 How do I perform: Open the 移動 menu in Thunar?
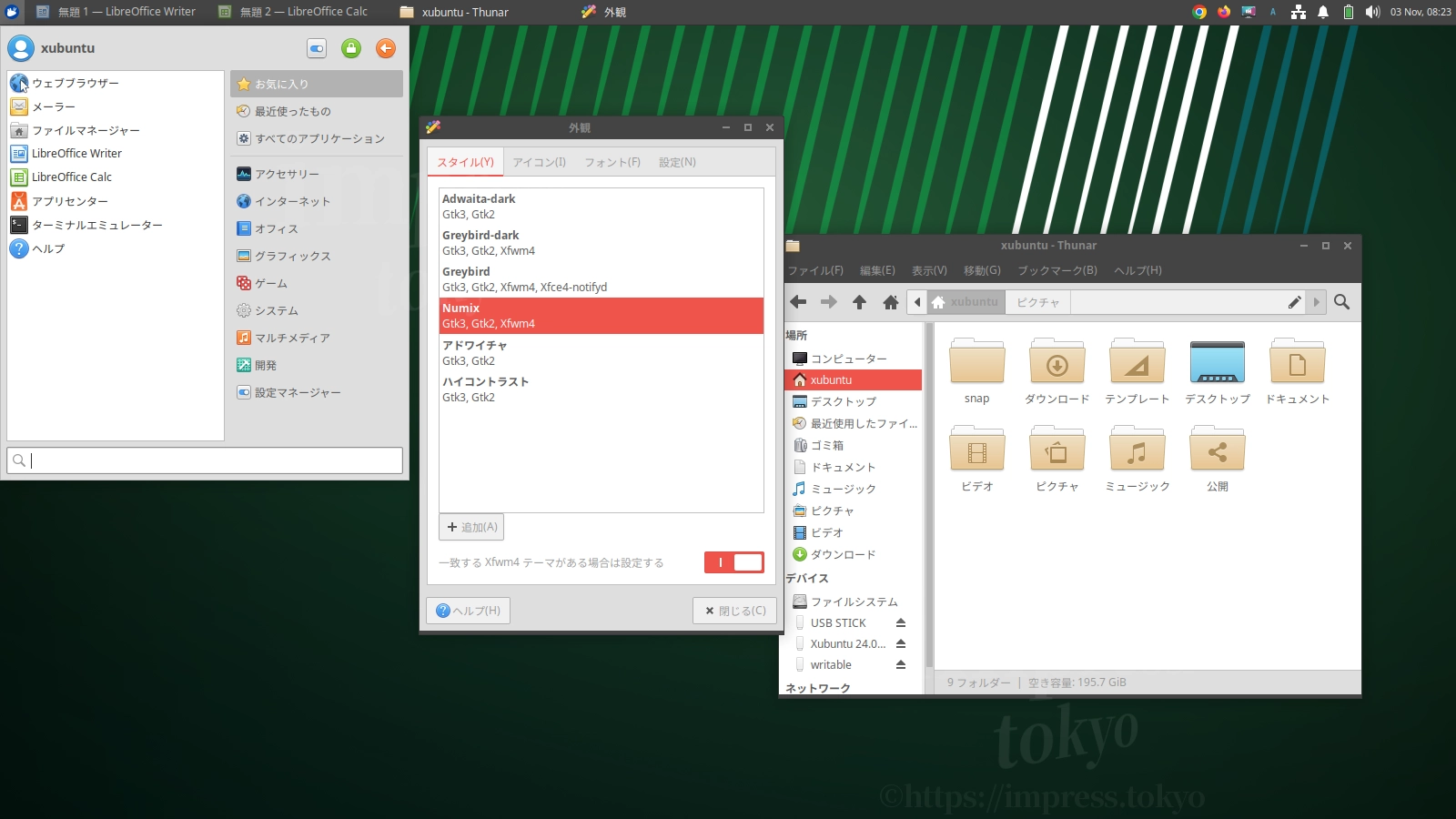982,270
